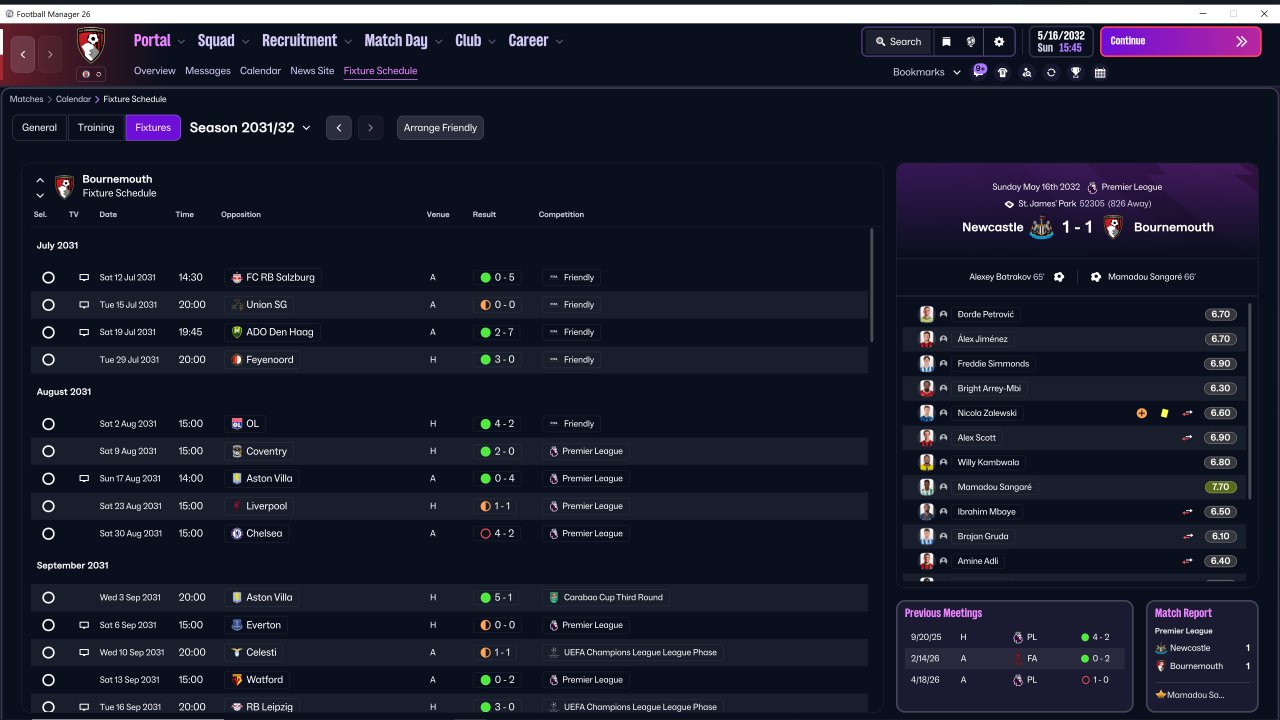Select radio for Liverpool fixture
The height and width of the screenshot is (720, 1280).
tap(48, 507)
